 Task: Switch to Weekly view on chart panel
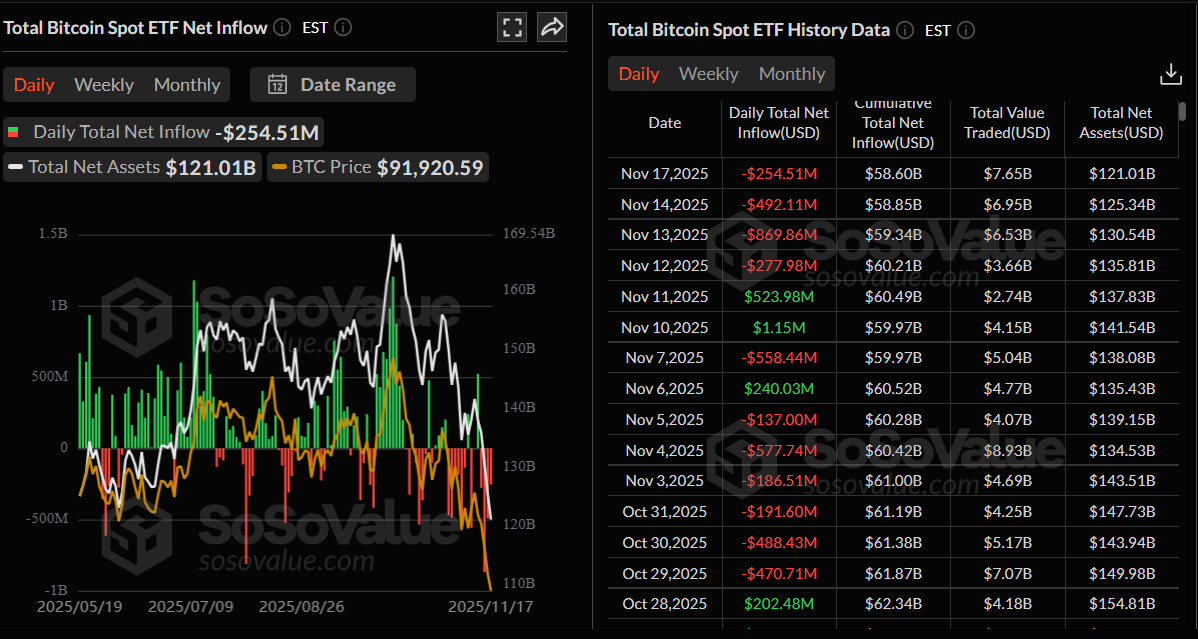tap(103, 84)
